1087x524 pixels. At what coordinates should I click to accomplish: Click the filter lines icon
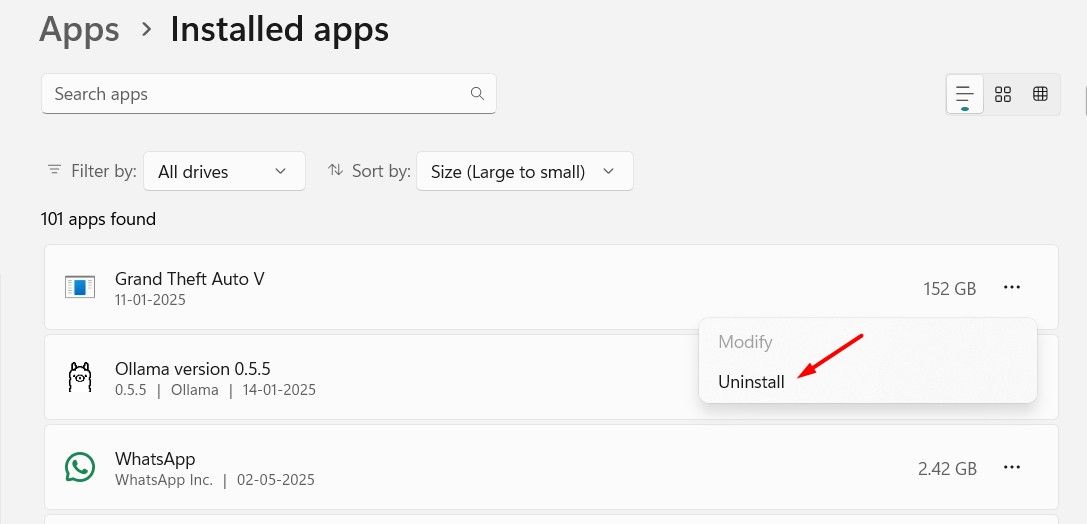(54, 171)
